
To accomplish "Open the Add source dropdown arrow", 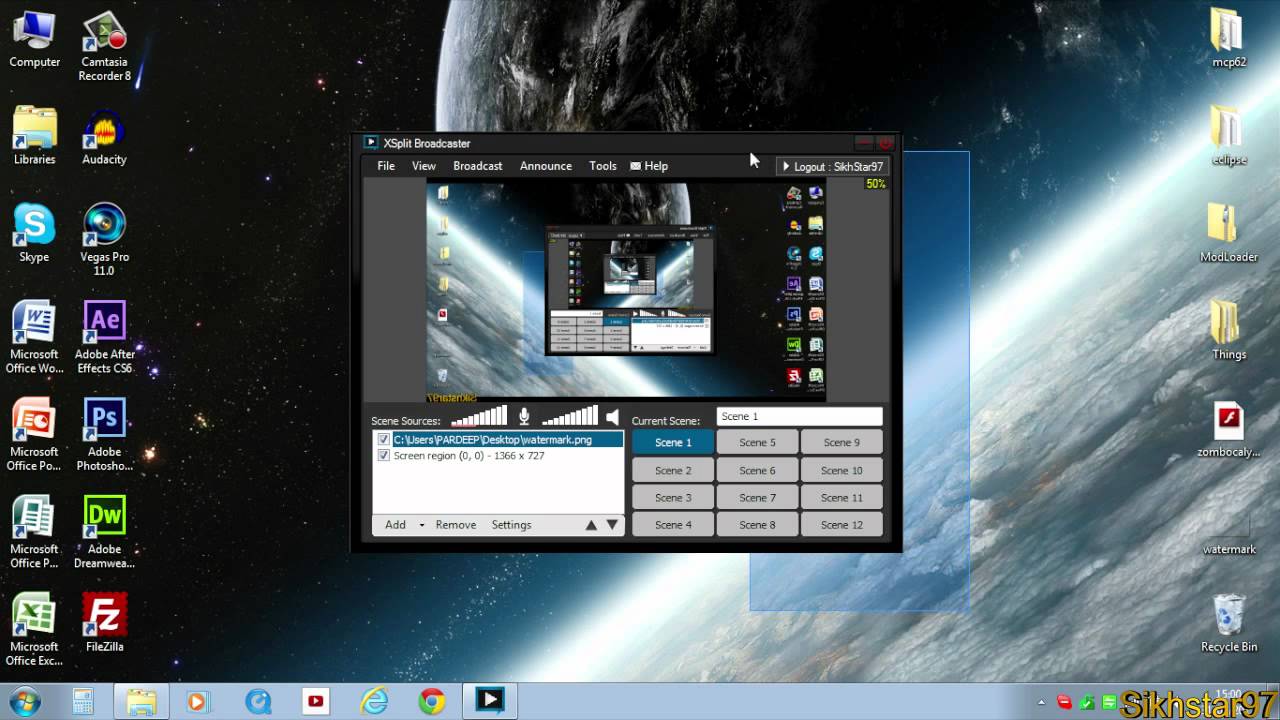I will 422,525.
